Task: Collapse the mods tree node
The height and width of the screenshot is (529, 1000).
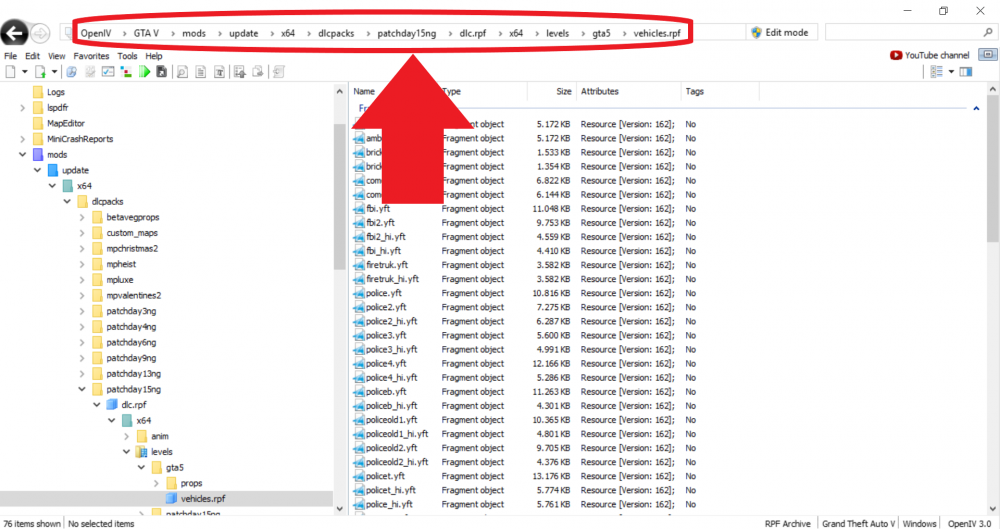Action: (22, 154)
